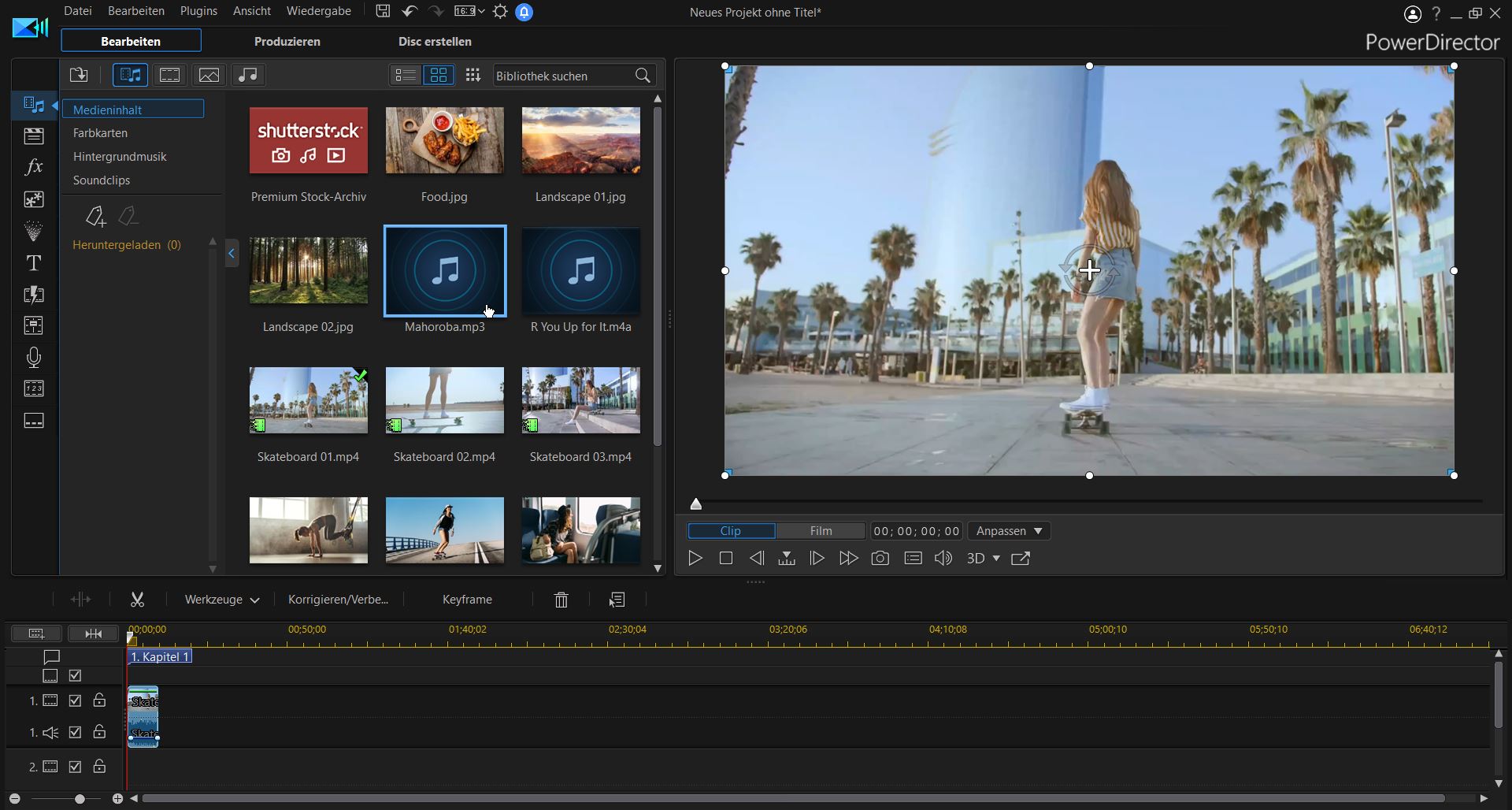Lock video track 2
This screenshot has width=1512, height=810.
point(99,767)
